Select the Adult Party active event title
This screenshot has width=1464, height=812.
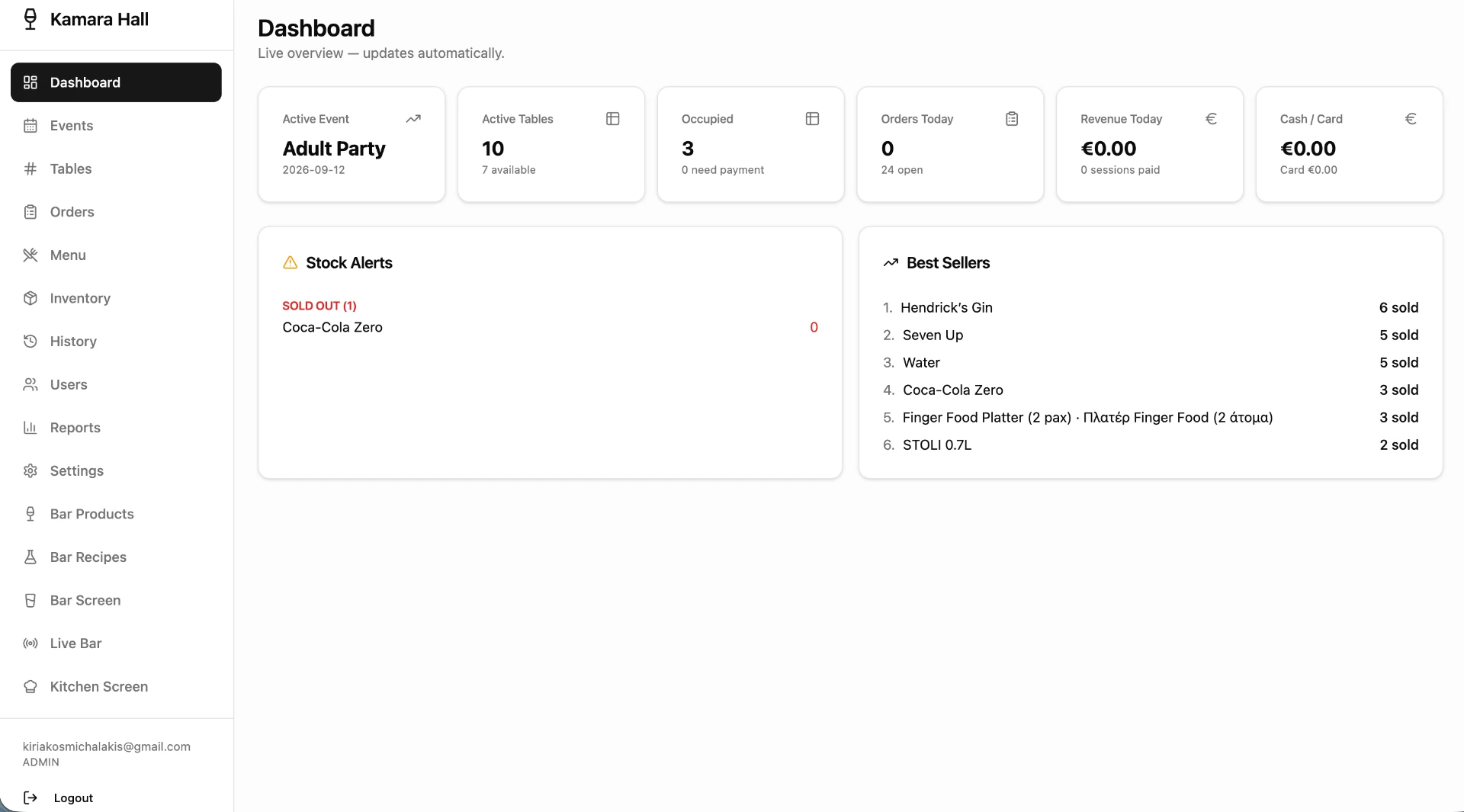tap(334, 149)
